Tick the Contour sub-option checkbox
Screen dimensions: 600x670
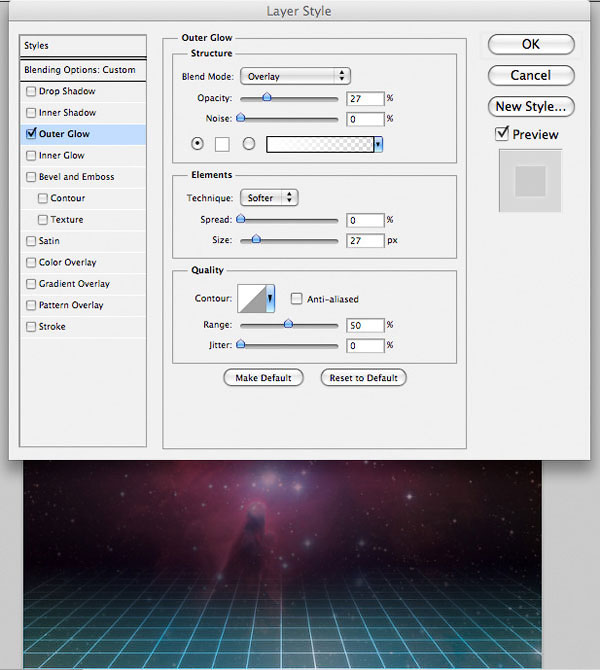[42, 198]
